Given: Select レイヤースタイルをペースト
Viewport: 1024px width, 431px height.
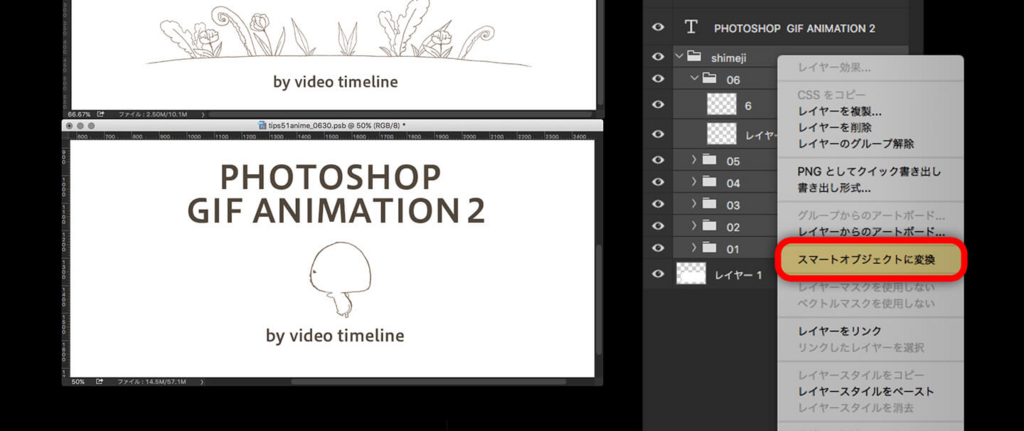Looking at the screenshot, I should click(x=866, y=392).
